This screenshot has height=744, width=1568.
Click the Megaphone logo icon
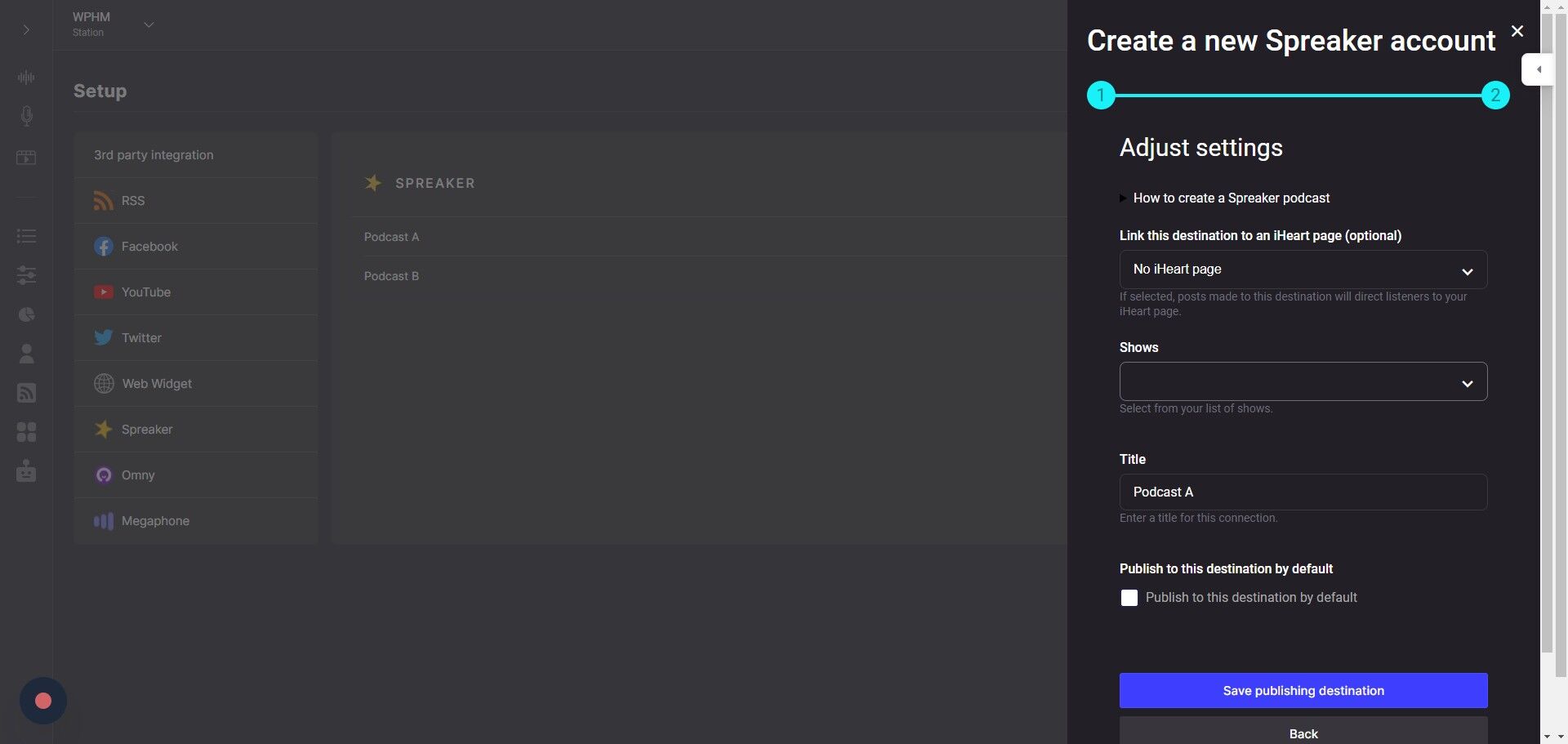coord(103,521)
